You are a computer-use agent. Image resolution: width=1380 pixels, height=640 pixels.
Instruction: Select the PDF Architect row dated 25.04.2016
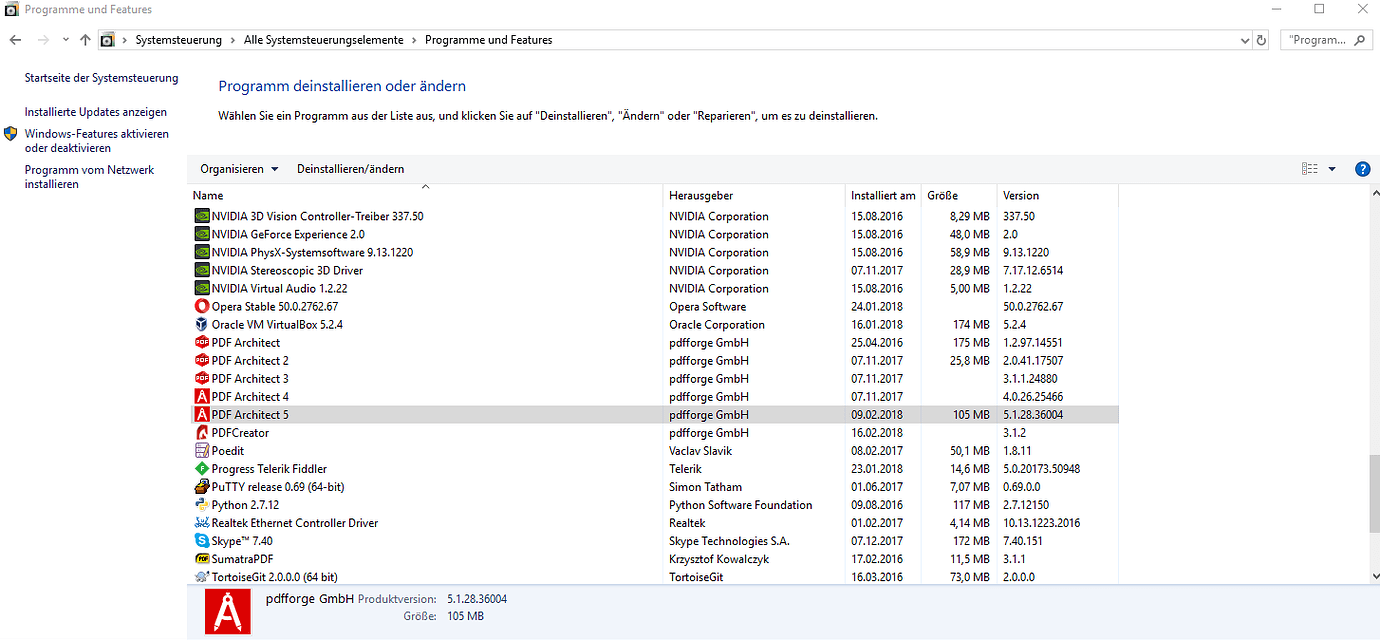[654, 342]
